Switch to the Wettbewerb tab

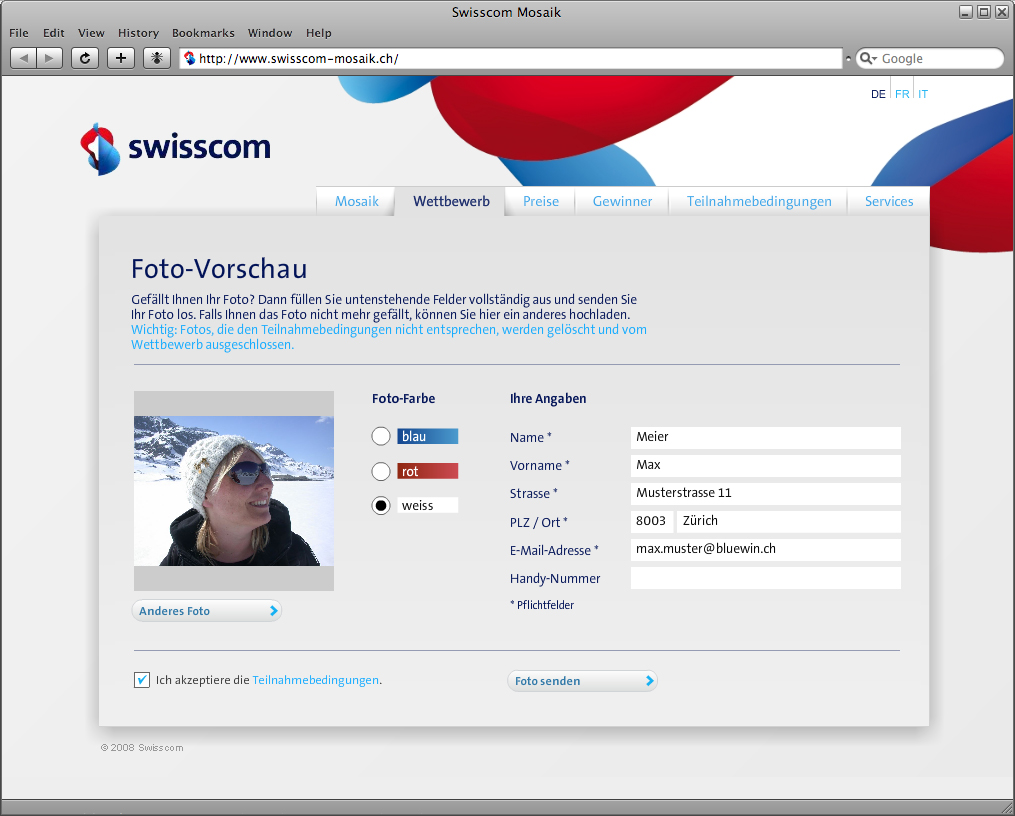click(x=451, y=201)
